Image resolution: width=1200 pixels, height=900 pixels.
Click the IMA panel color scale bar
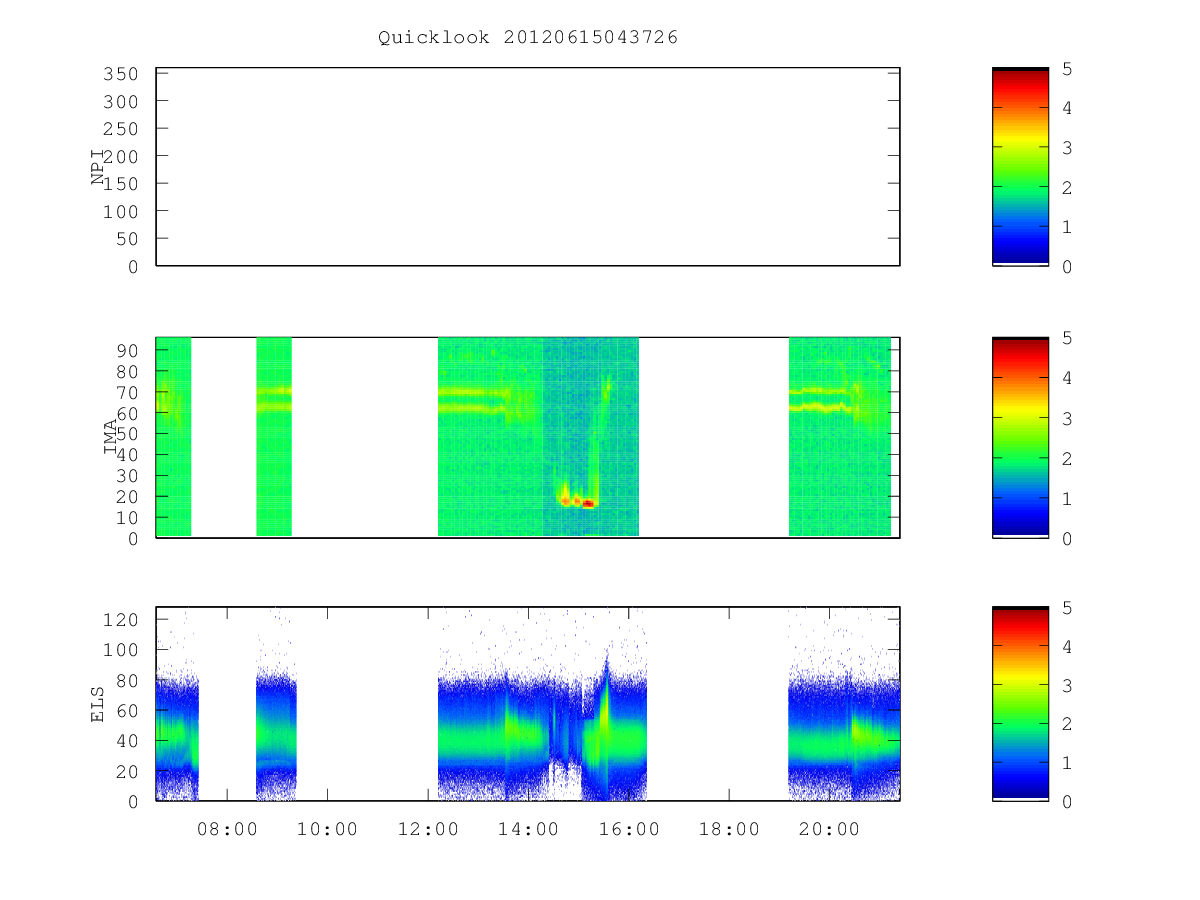click(1020, 437)
